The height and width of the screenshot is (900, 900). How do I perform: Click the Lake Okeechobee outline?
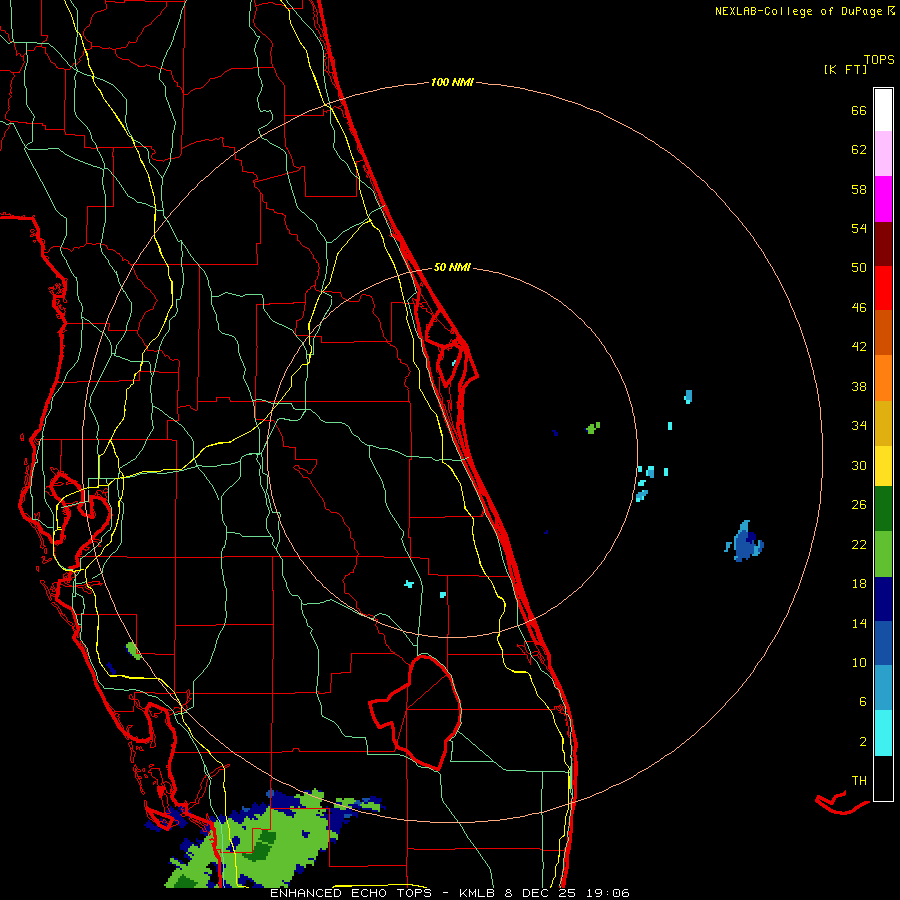pyautogui.click(x=416, y=712)
